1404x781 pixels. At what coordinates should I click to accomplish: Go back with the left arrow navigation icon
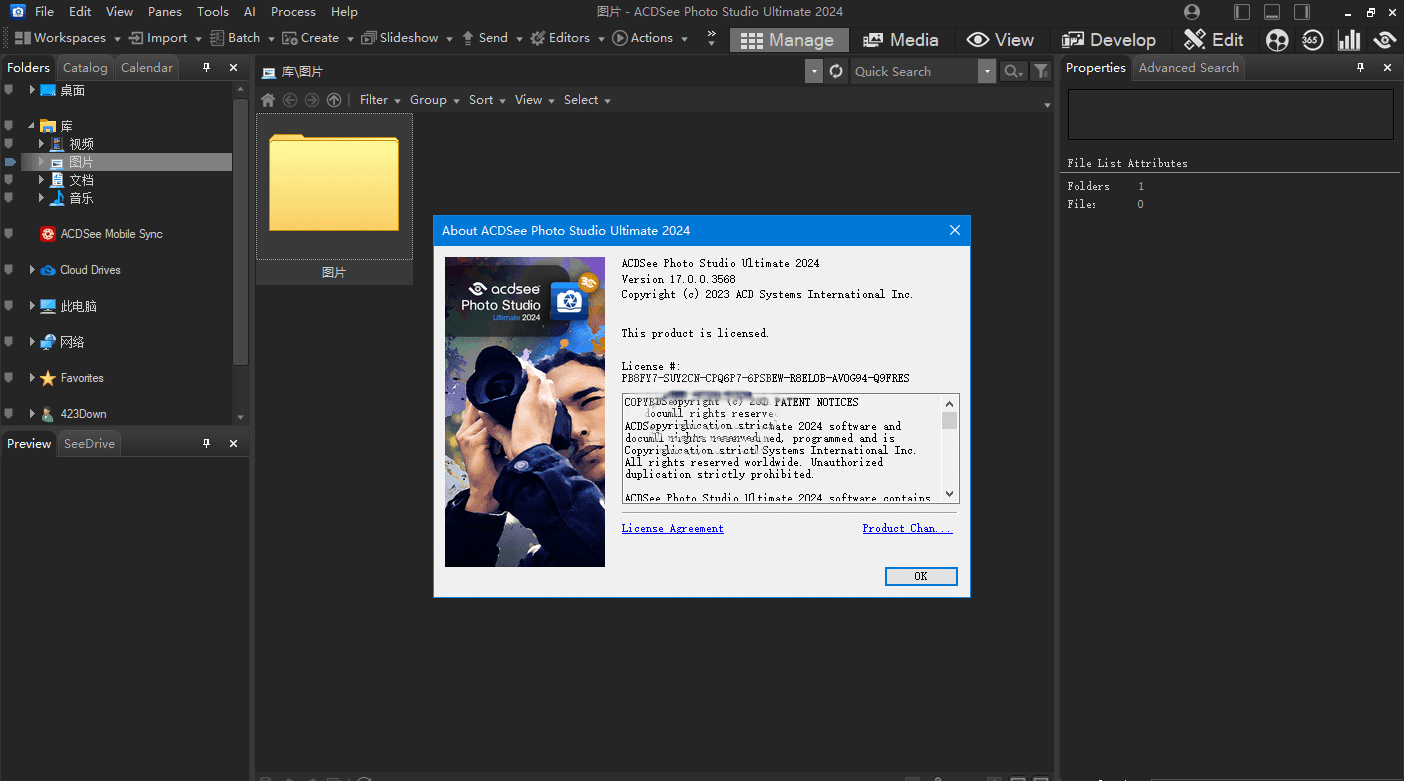pos(290,100)
